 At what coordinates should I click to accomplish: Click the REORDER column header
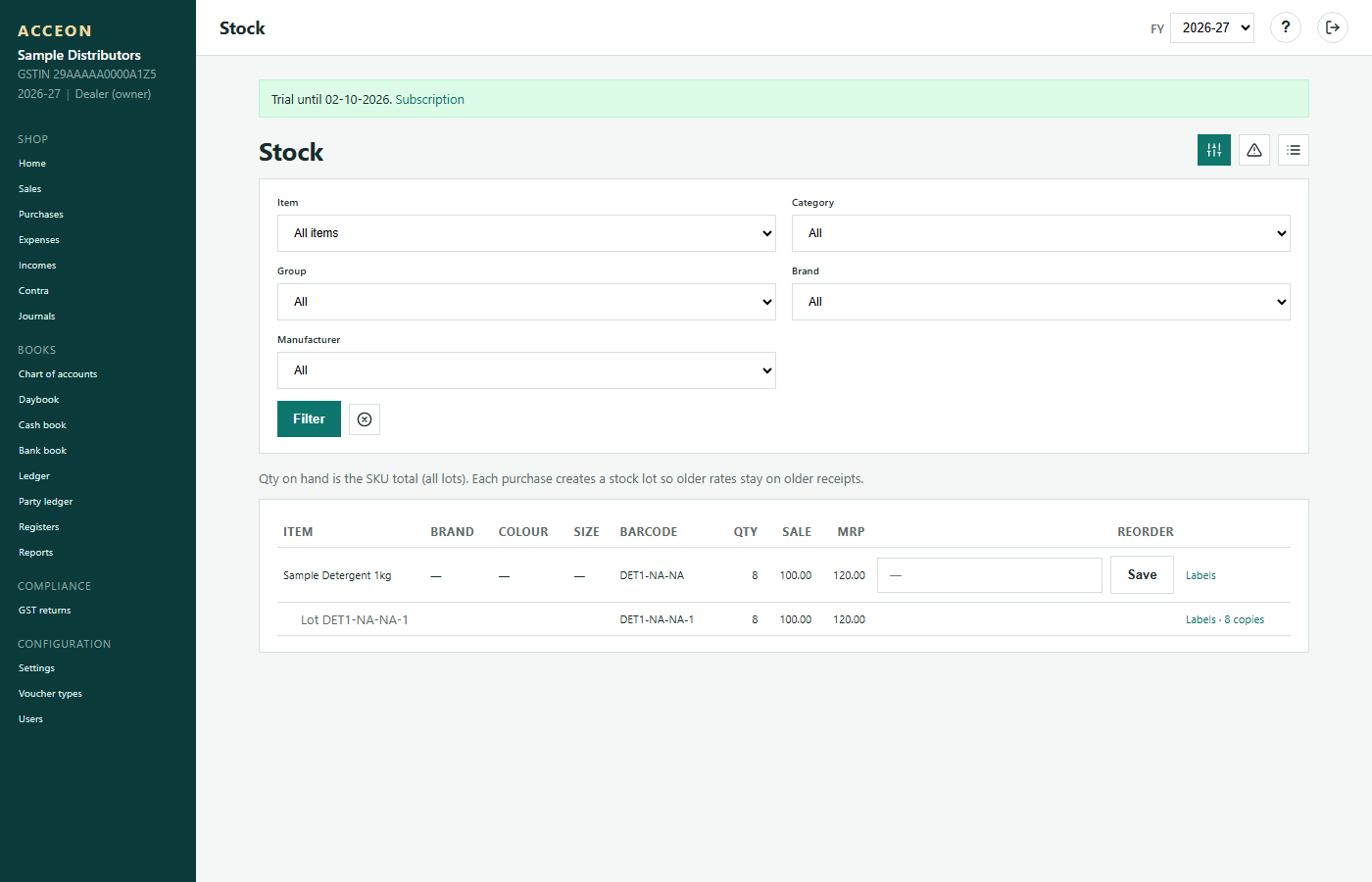point(1146,532)
